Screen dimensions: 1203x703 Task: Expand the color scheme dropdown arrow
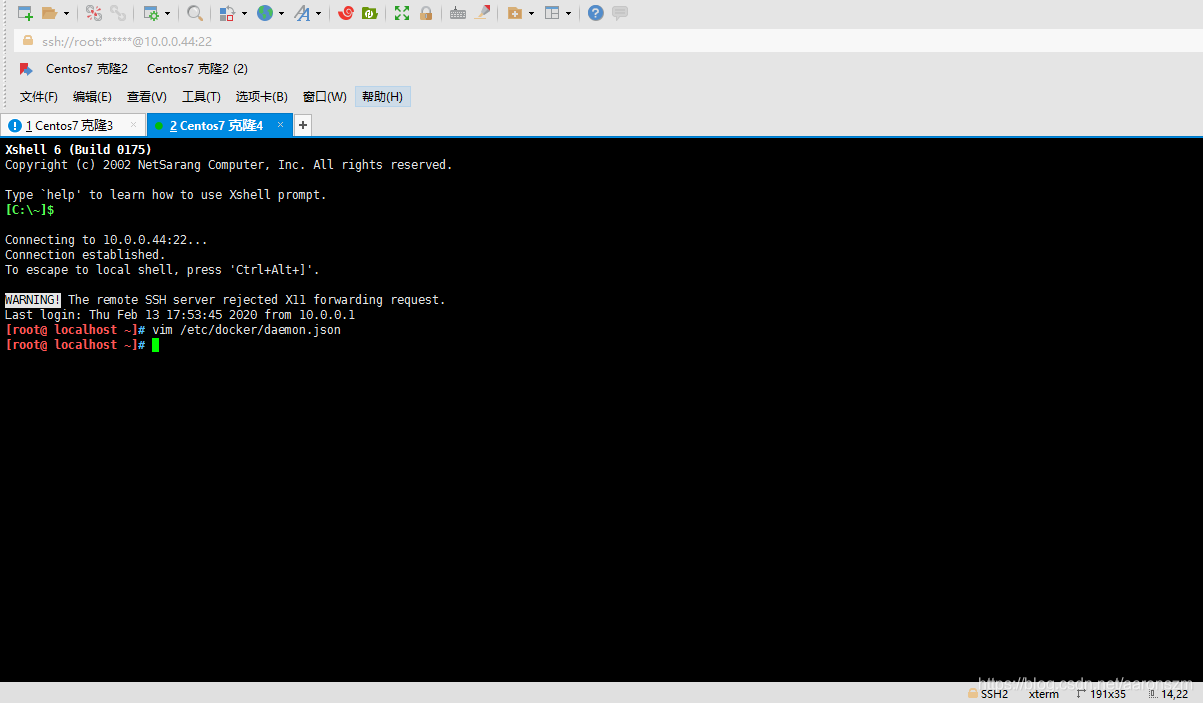coord(244,14)
